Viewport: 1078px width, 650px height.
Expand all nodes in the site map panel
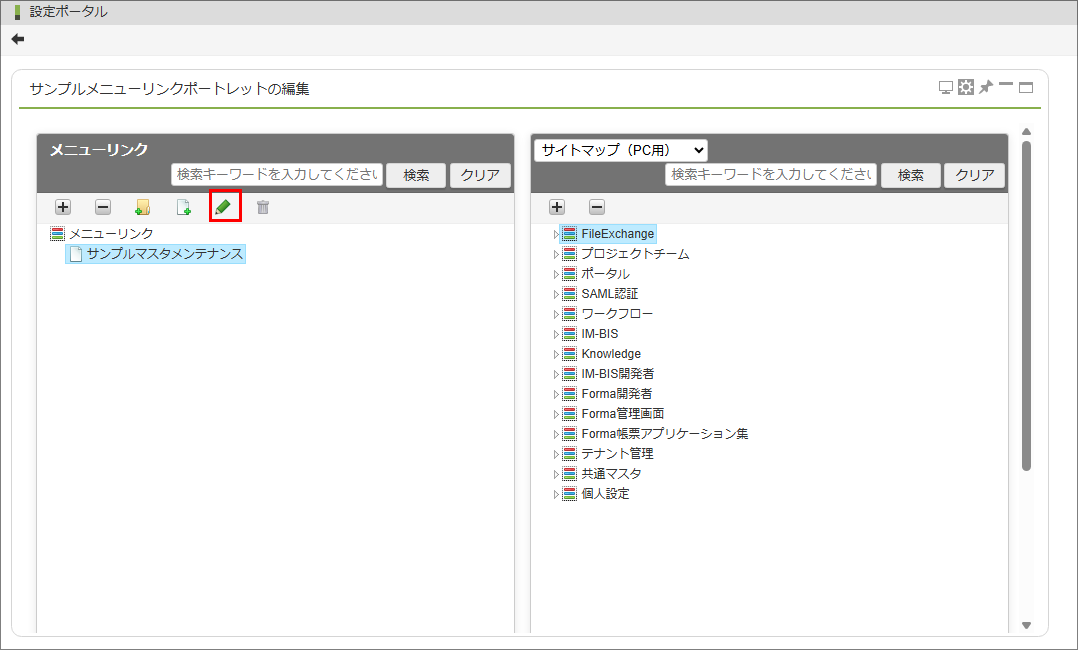click(557, 207)
